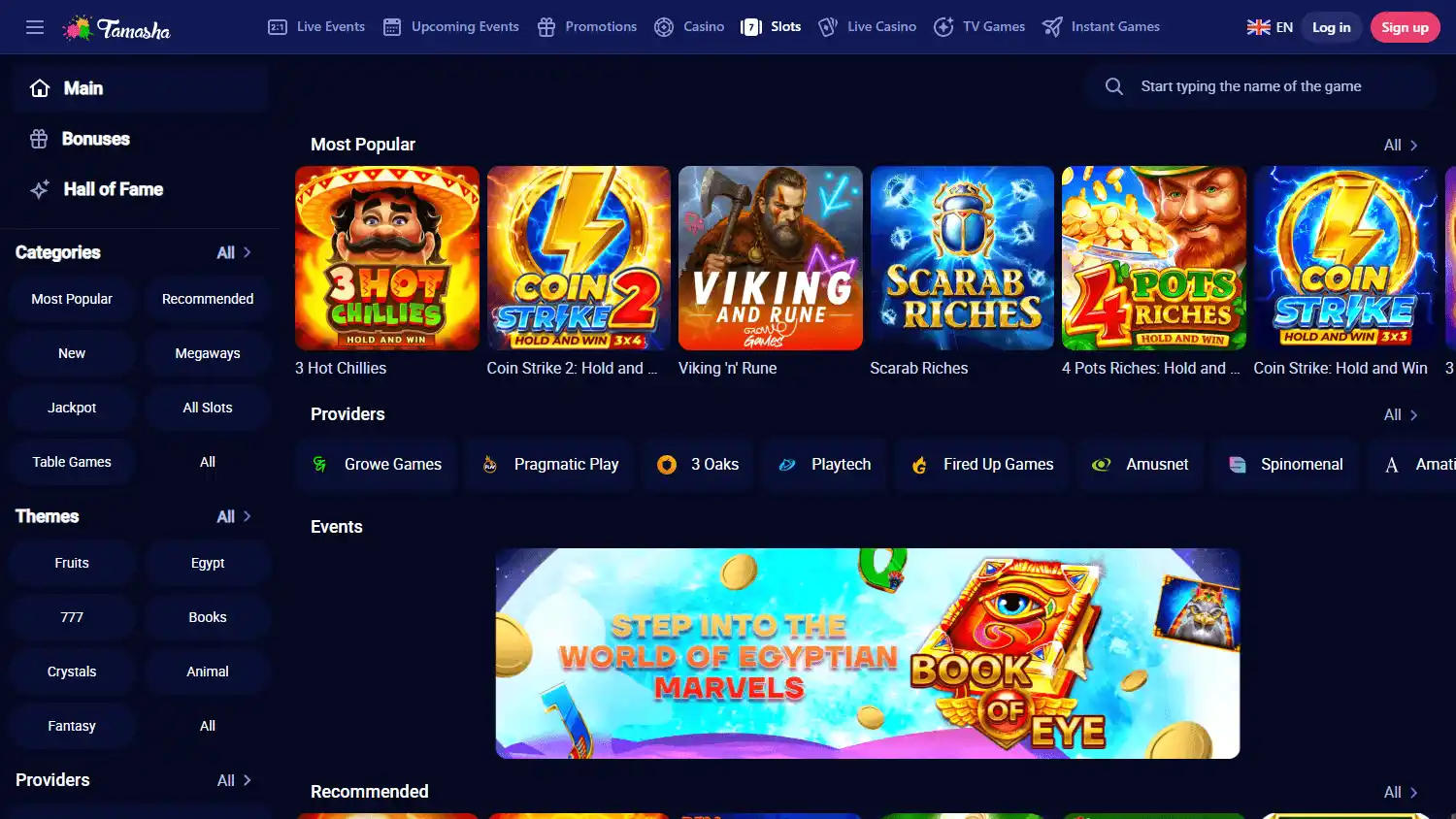
Task: Select the All Slots category
Action: (x=208, y=408)
